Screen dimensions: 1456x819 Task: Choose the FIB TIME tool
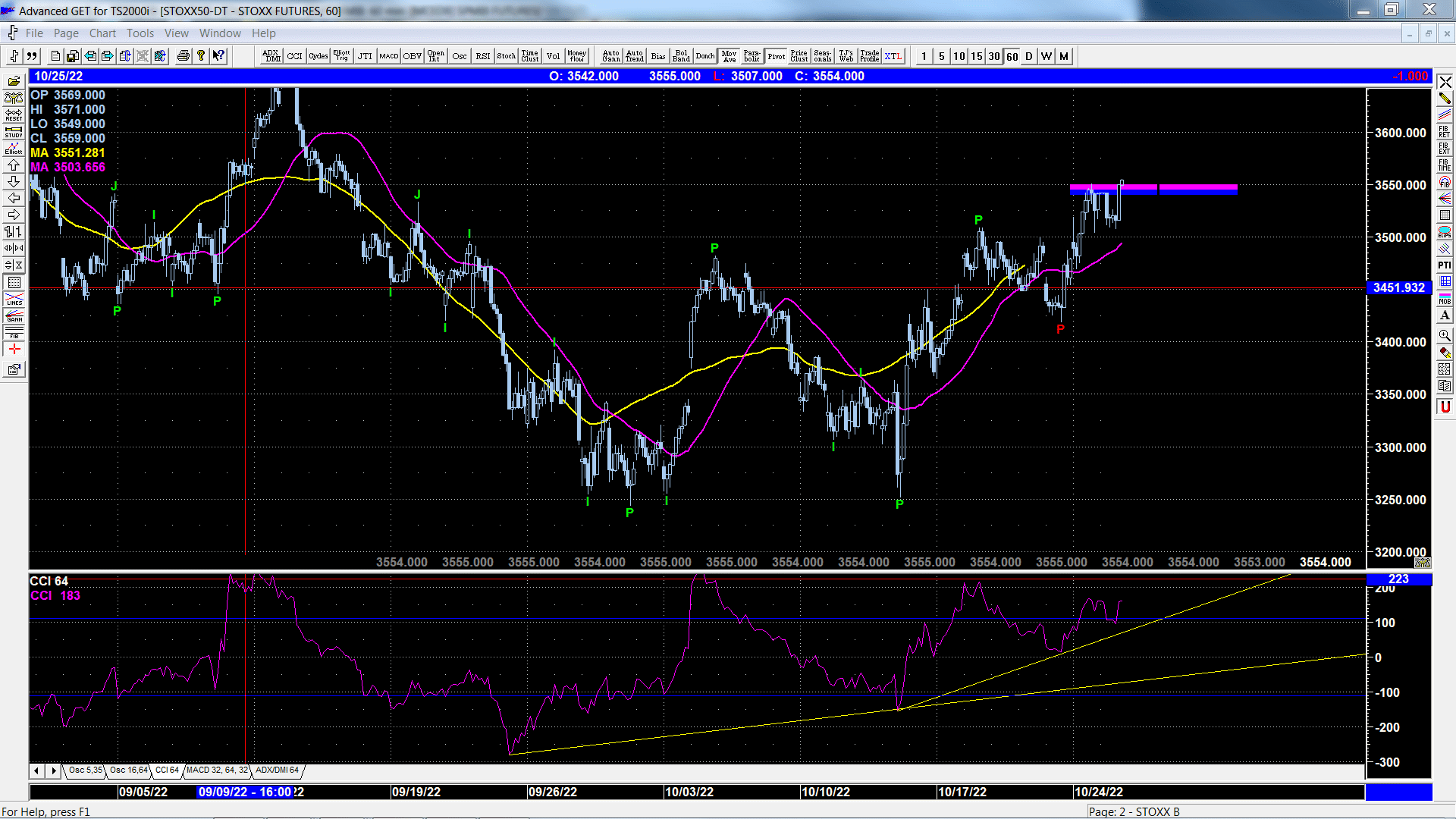tap(1445, 165)
